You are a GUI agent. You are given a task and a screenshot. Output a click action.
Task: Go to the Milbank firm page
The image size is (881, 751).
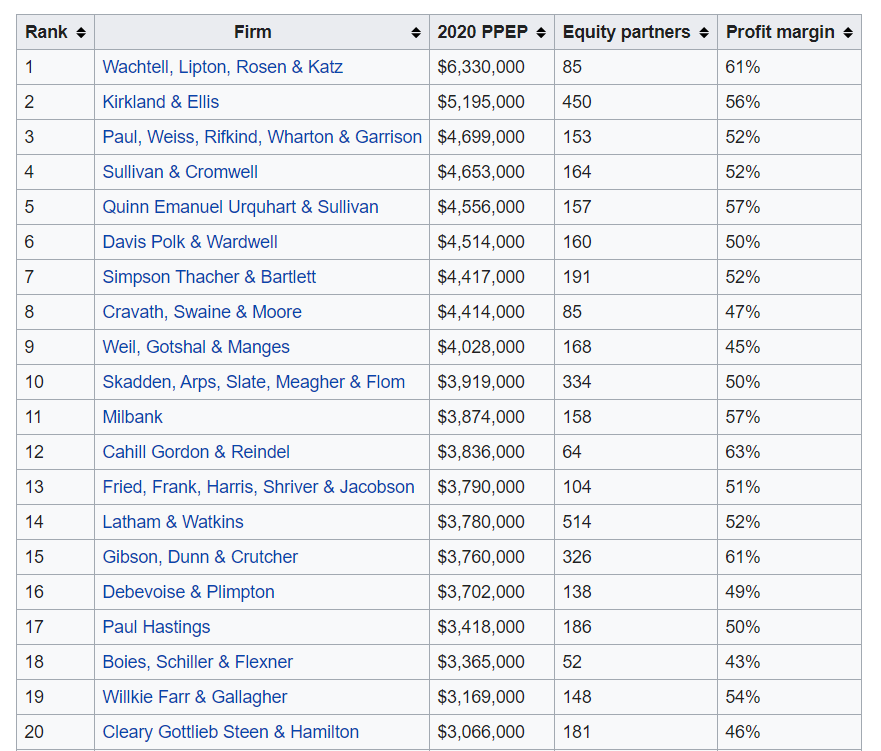(x=132, y=417)
